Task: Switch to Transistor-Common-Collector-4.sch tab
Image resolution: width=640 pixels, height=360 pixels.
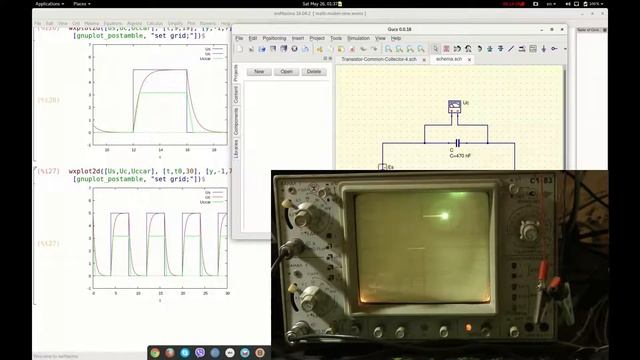Action: pos(379,60)
